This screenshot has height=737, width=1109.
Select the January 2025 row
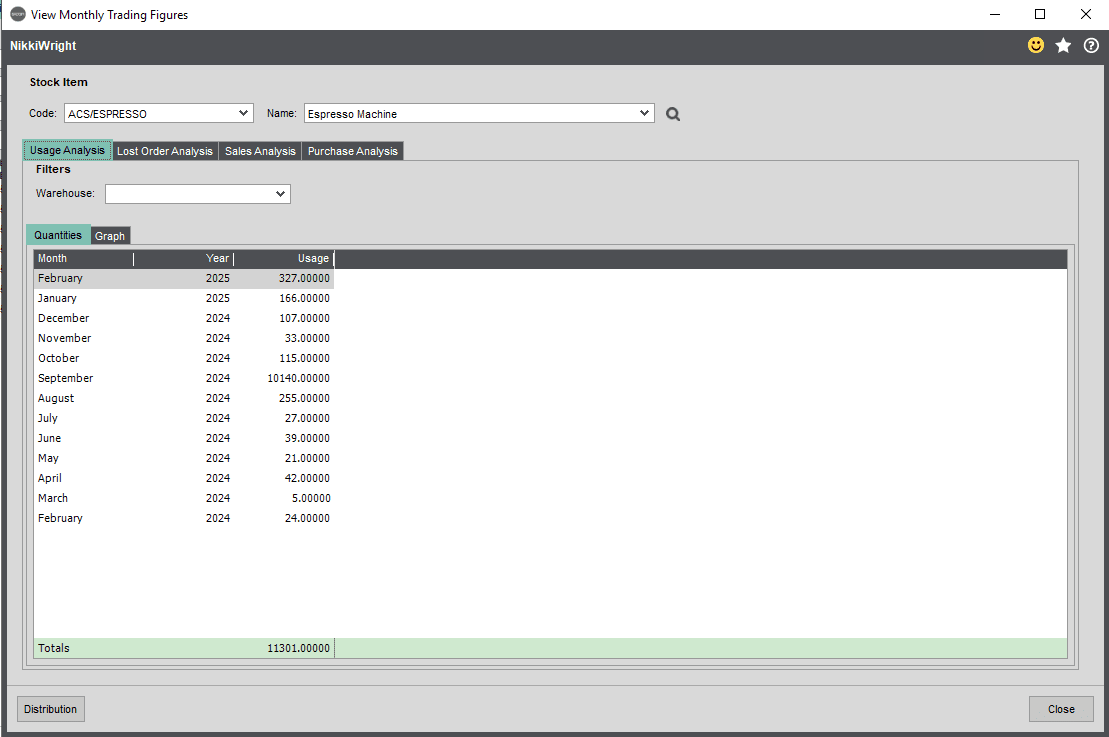184,298
